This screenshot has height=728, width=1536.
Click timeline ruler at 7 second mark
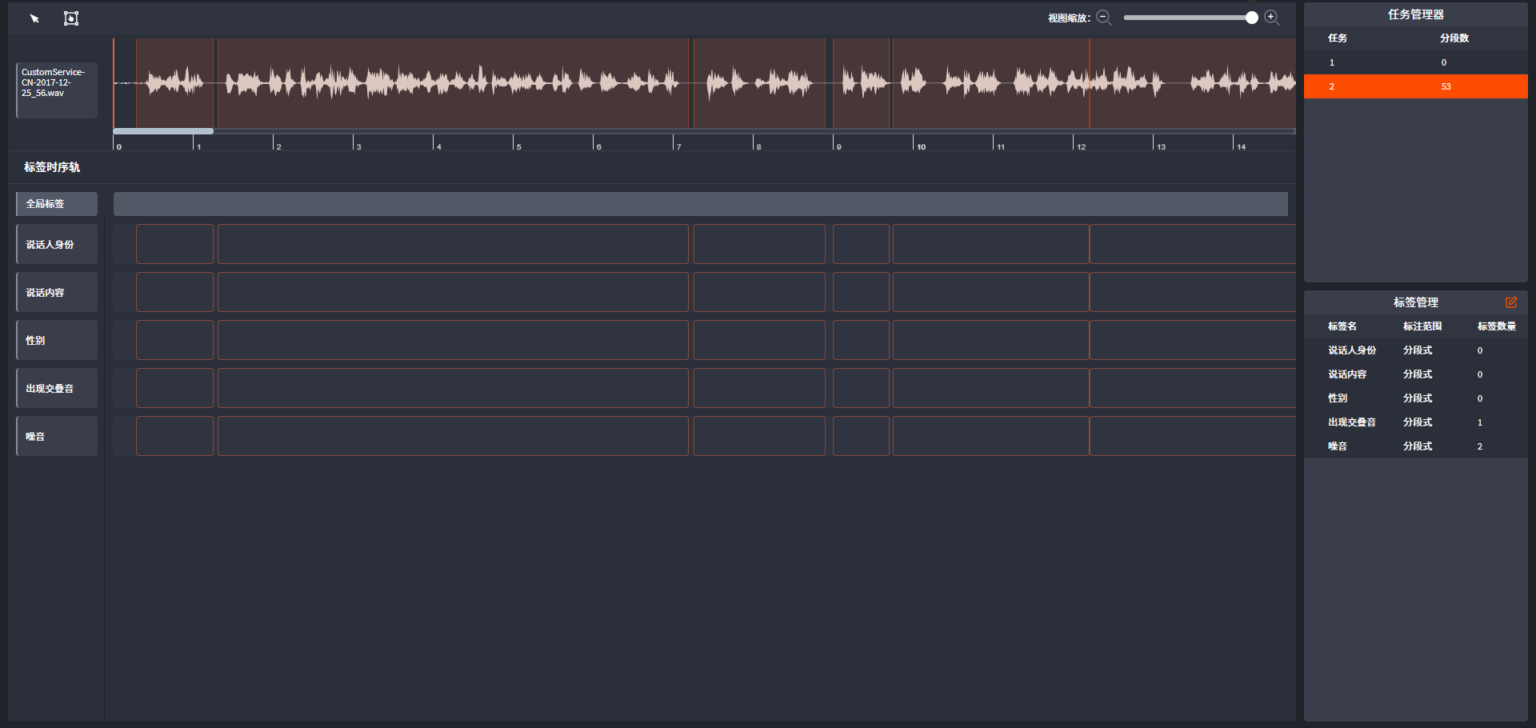[674, 143]
